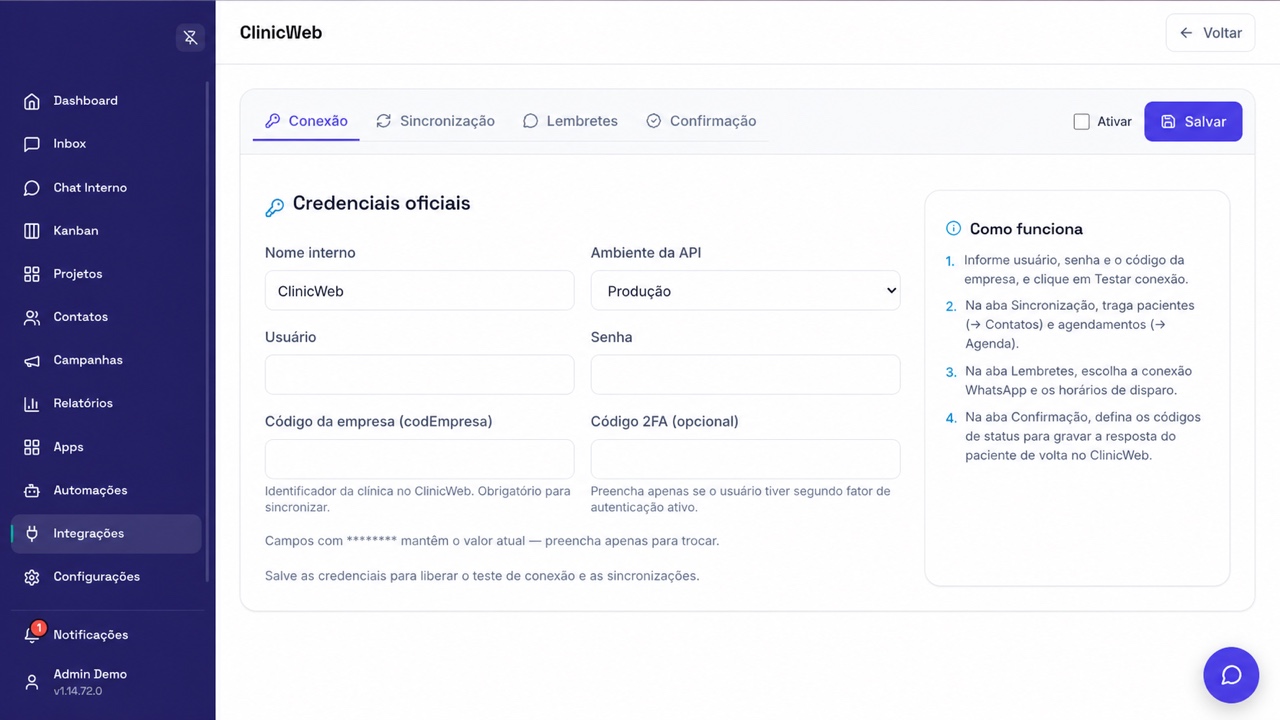The height and width of the screenshot is (720, 1280).
Task: Click the version text v1.14.72.0
Action: pyautogui.click(x=77, y=691)
